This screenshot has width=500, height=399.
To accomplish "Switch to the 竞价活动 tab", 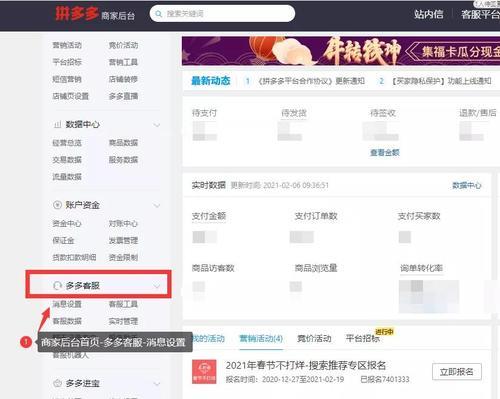I will [x=314, y=339].
